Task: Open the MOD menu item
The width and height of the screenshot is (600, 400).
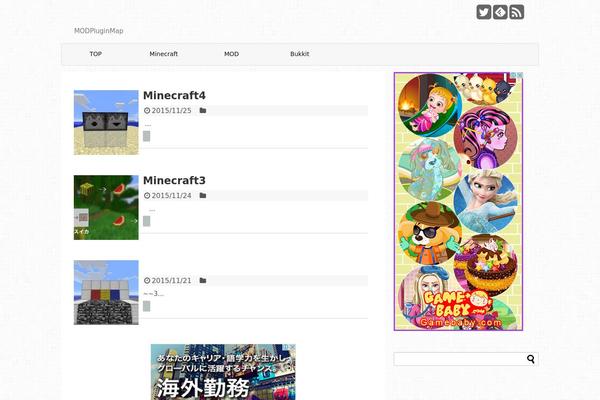Action: click(x=232, y=54)
